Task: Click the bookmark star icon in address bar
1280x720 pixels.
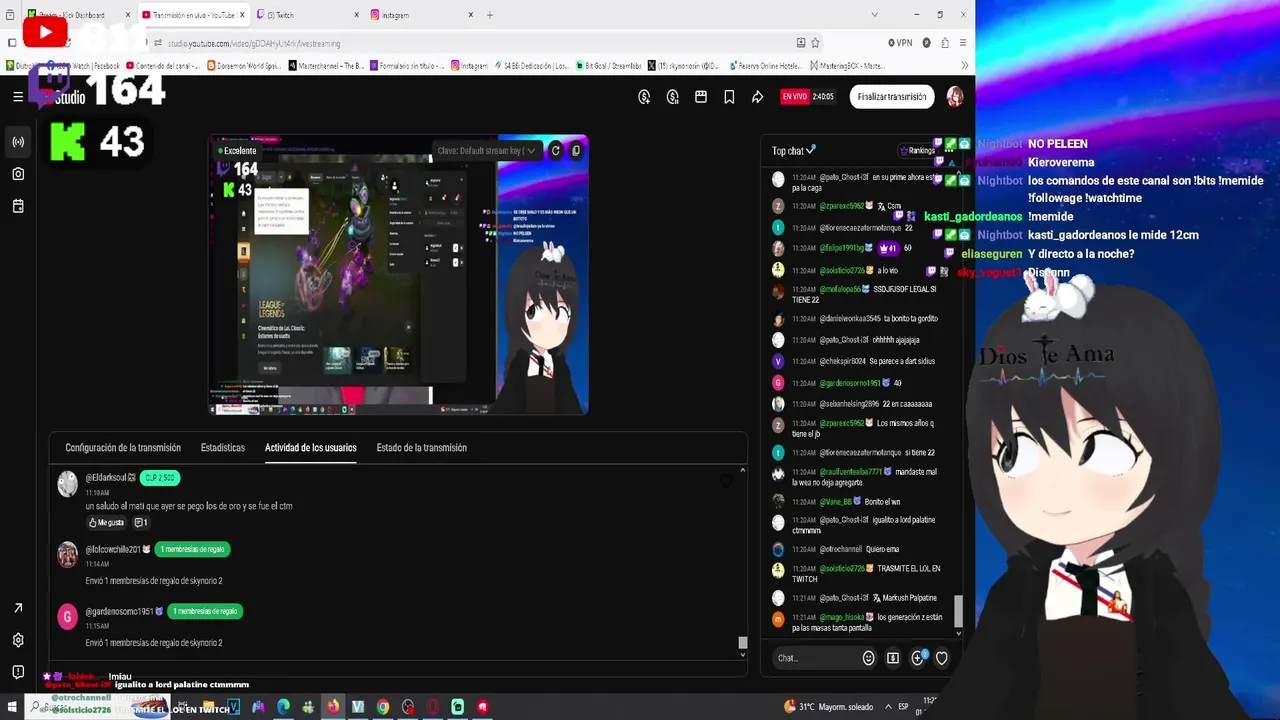Action: click(x=815, y=43)
